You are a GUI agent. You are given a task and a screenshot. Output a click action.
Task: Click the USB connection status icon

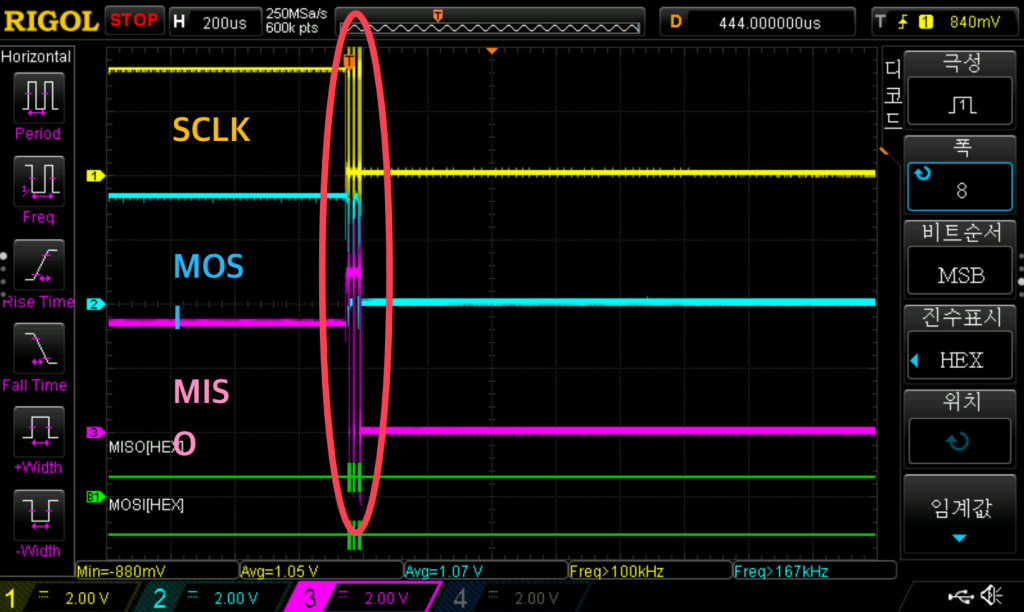pyautogui.click(x=961, y=596)
